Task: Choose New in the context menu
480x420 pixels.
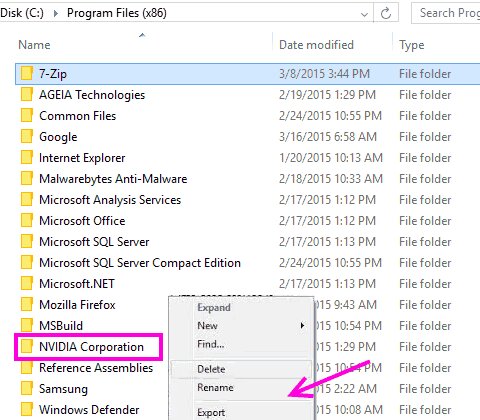Action: click(207, 325)
